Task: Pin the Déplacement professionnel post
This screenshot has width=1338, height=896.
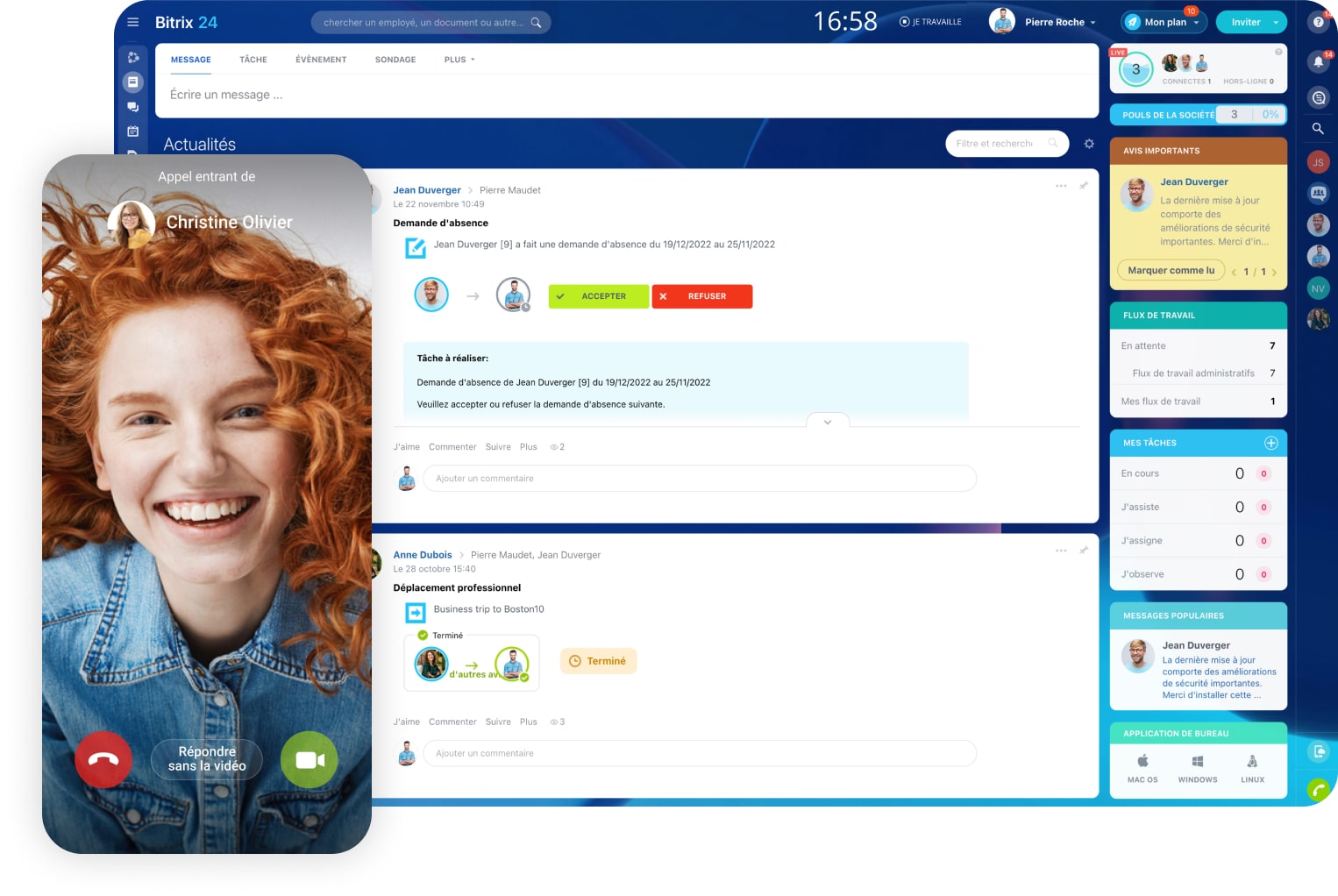Action: (1084, 551)
